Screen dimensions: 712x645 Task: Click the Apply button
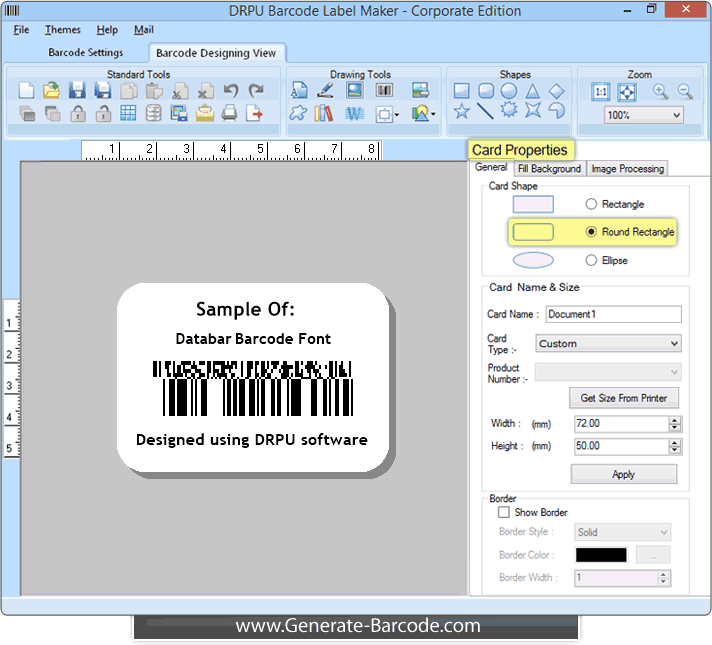click(623, 474)
